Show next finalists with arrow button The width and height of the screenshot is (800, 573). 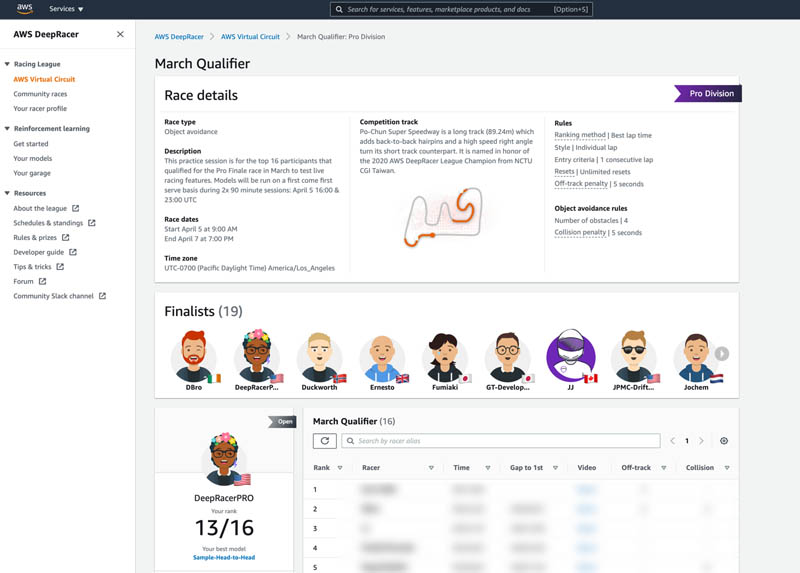[721, 354]
